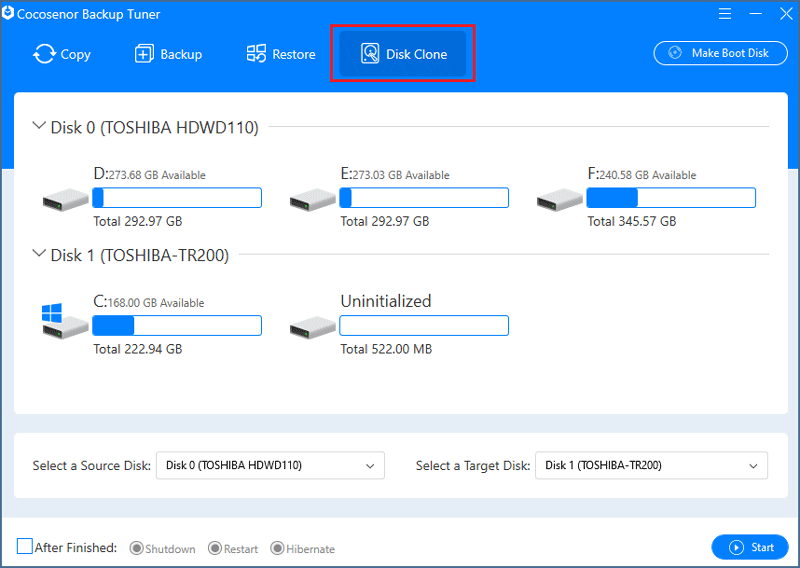Open the Select a Source Disk dropdown

270,465
